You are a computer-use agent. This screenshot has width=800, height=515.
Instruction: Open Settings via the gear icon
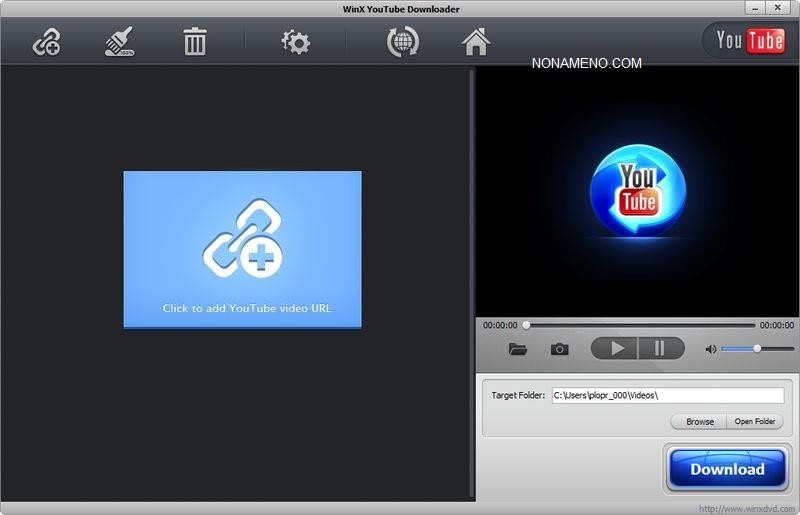(x=295, y=43)
